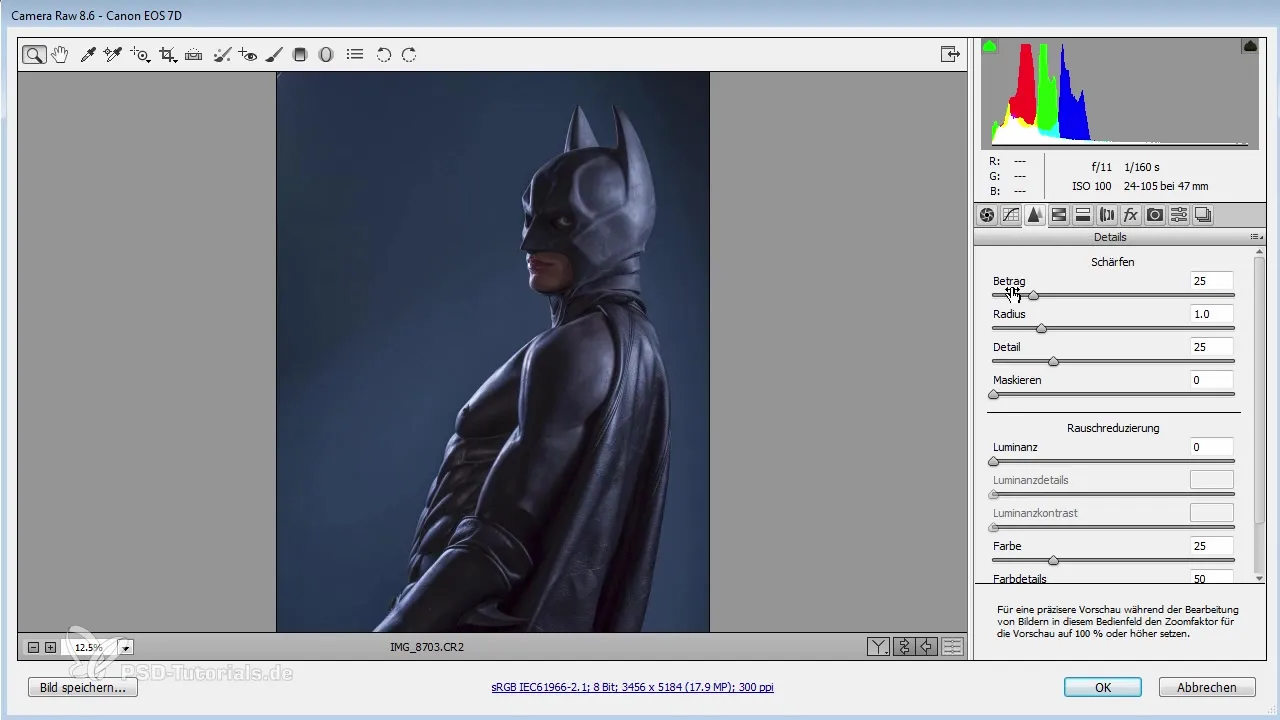Viewport: 1280px width, 720px height.
Task: Select the White Balance eyedropper tool
Action: (x=88, y=55)
